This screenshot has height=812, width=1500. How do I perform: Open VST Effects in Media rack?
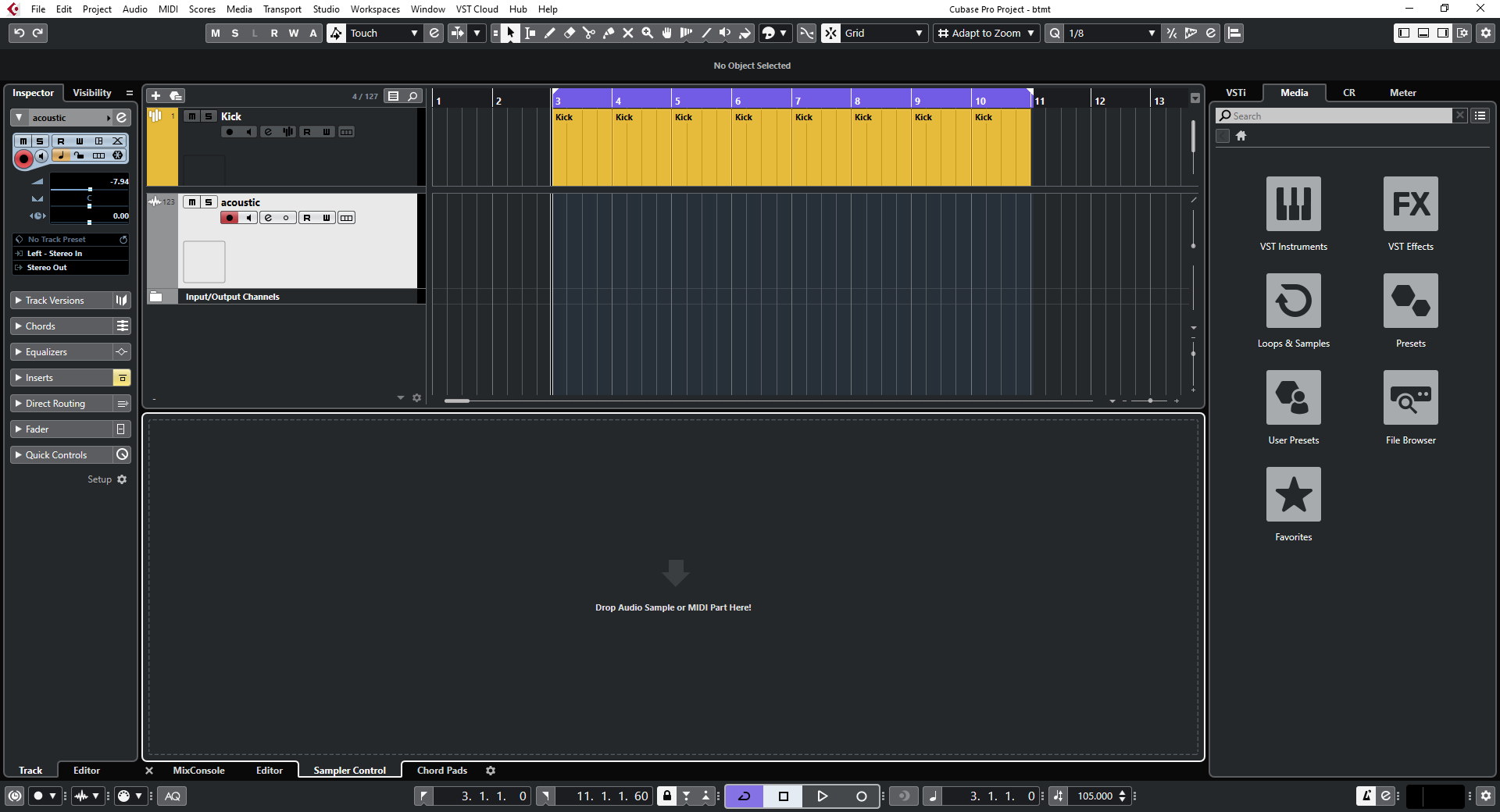[1411, 204]
